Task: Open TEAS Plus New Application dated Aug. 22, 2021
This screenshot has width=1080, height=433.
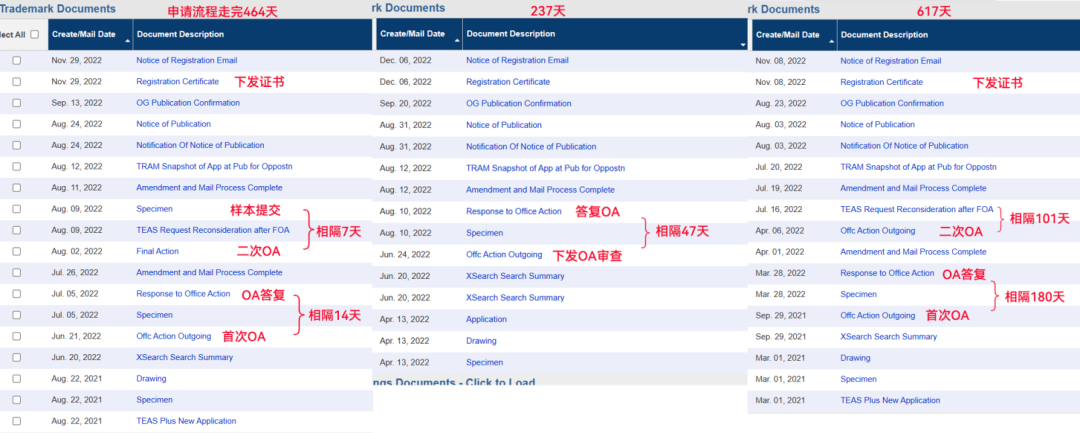Action: pyautogui.click(x=186, y=421)
